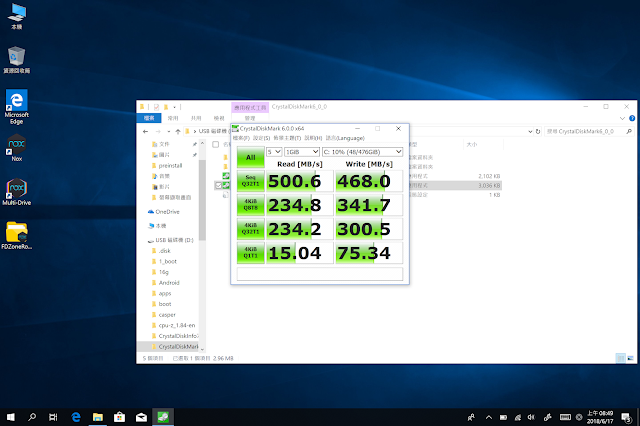Open the Recycle Bin desktop icon
Image resolution: width=640 pixels, height=426 pixels.
[x=16, y=60]
